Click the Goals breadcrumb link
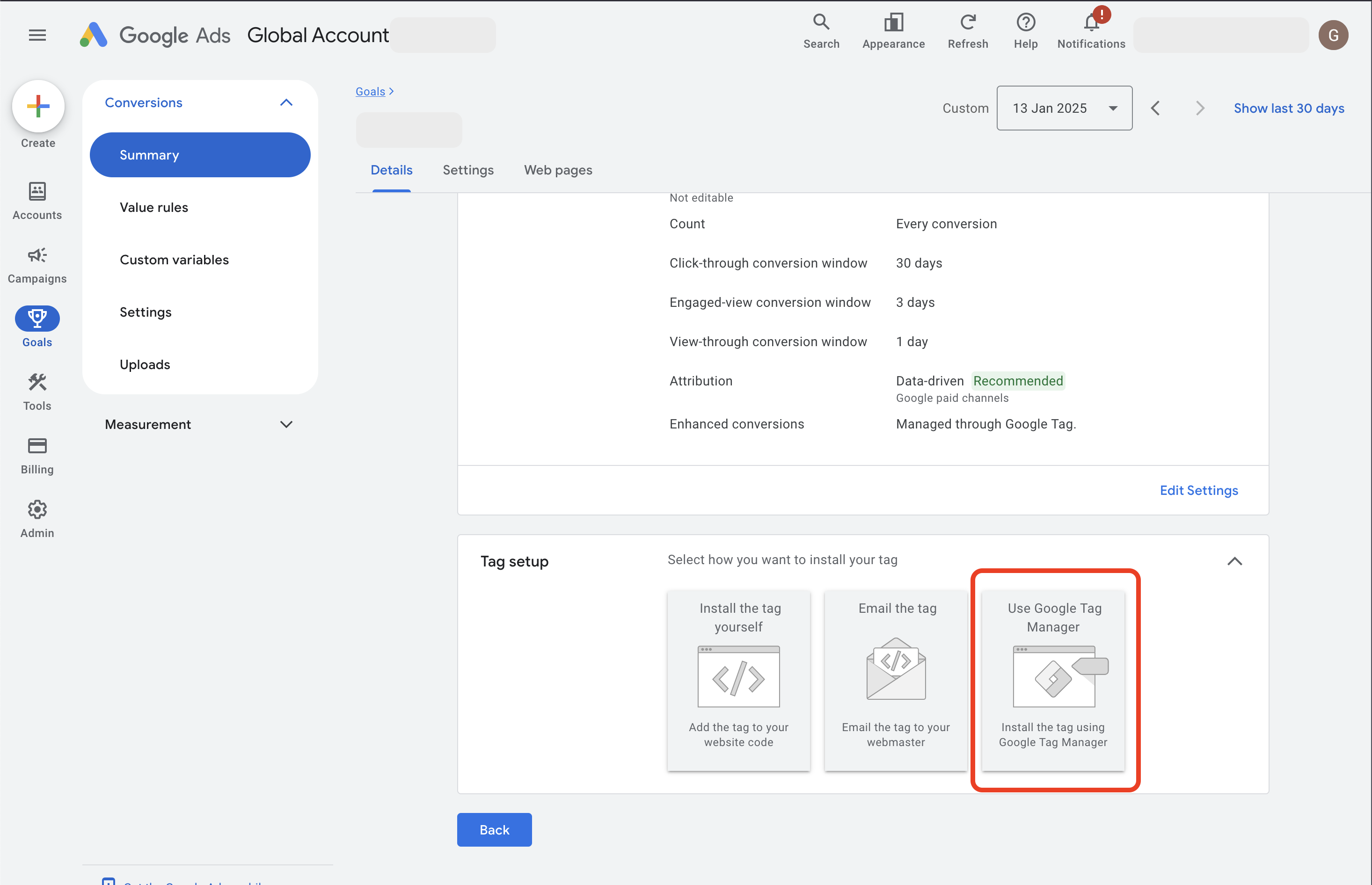Viewport: 1372px width, 885px height. [370, 91]
